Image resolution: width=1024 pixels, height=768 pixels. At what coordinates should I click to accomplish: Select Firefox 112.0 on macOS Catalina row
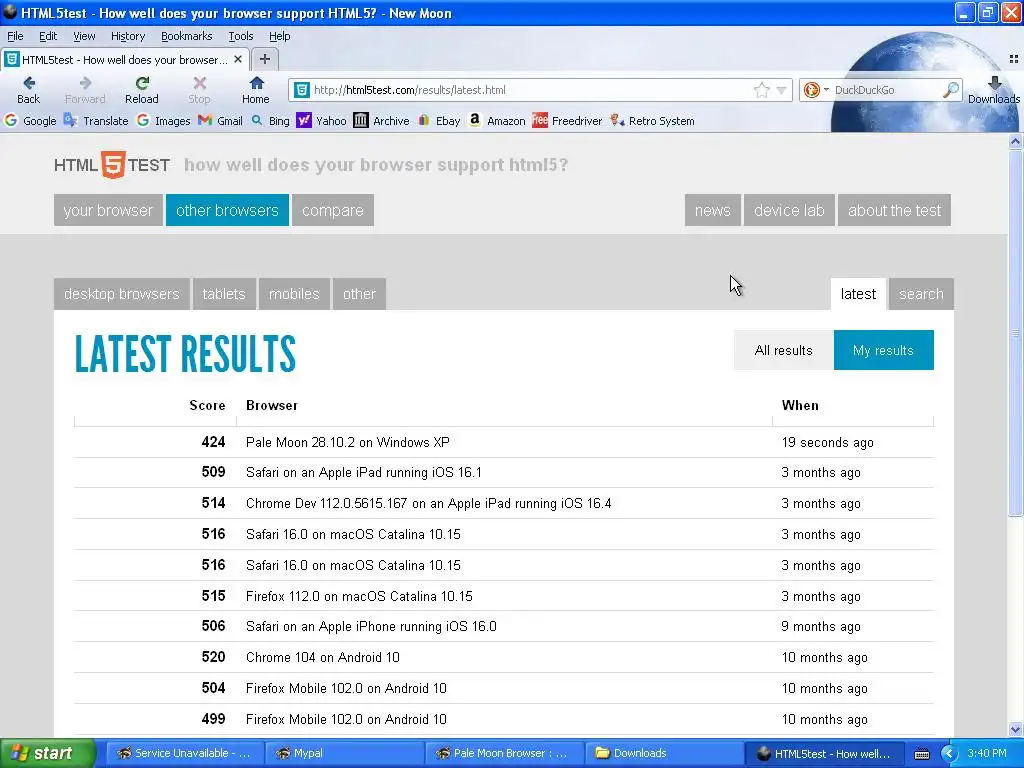point(504,596)
